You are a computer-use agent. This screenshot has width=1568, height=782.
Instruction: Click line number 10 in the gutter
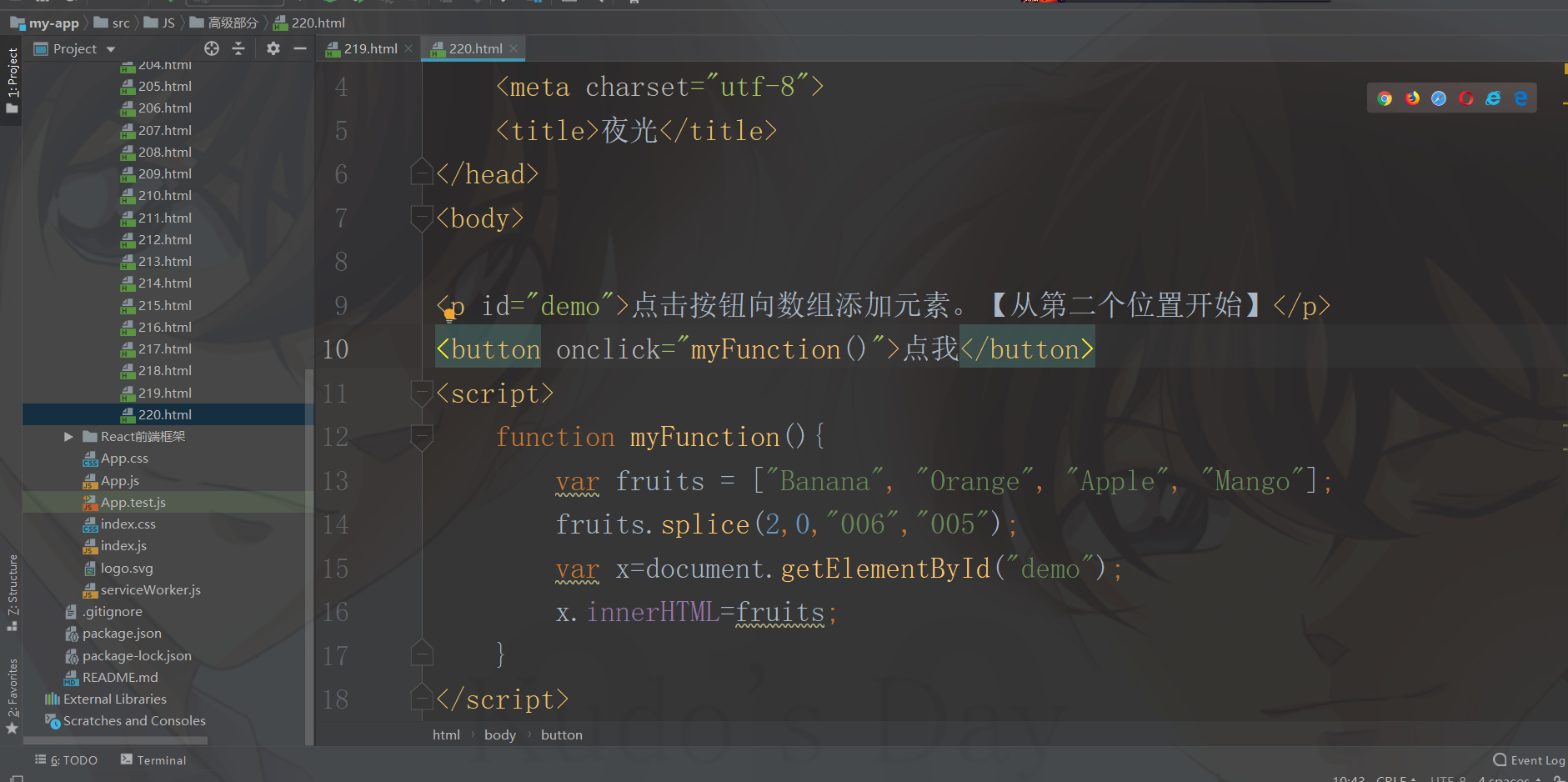click(335, 349)
